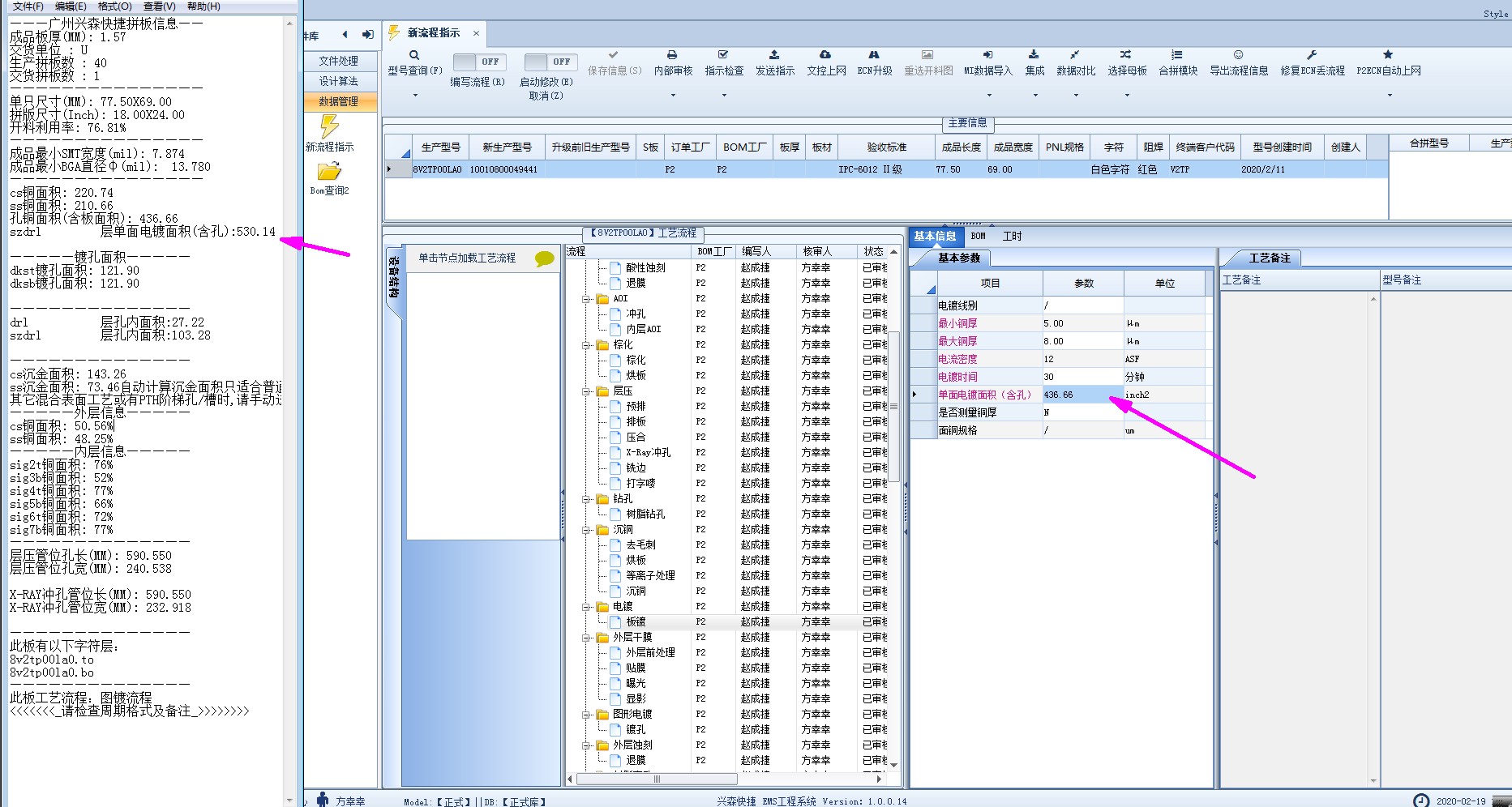Click the 取消(Z) button
Image resolution: width=1512 pixels, height=807 pixels.
[x=546, y=96]
